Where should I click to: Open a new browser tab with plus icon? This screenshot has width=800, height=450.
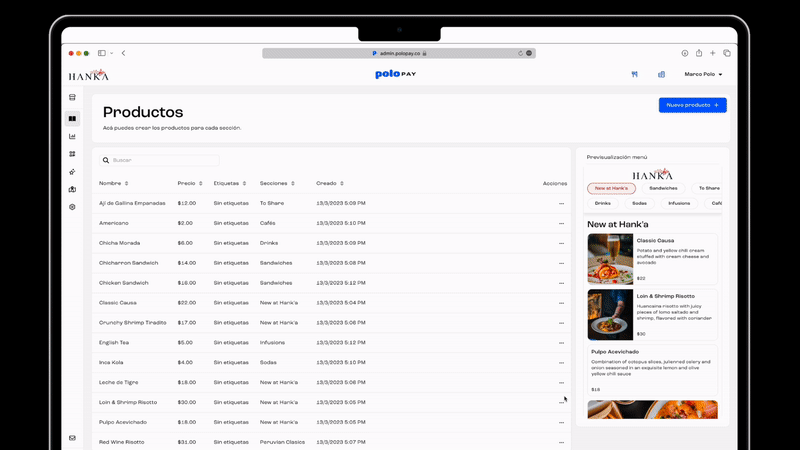(713, 53)
